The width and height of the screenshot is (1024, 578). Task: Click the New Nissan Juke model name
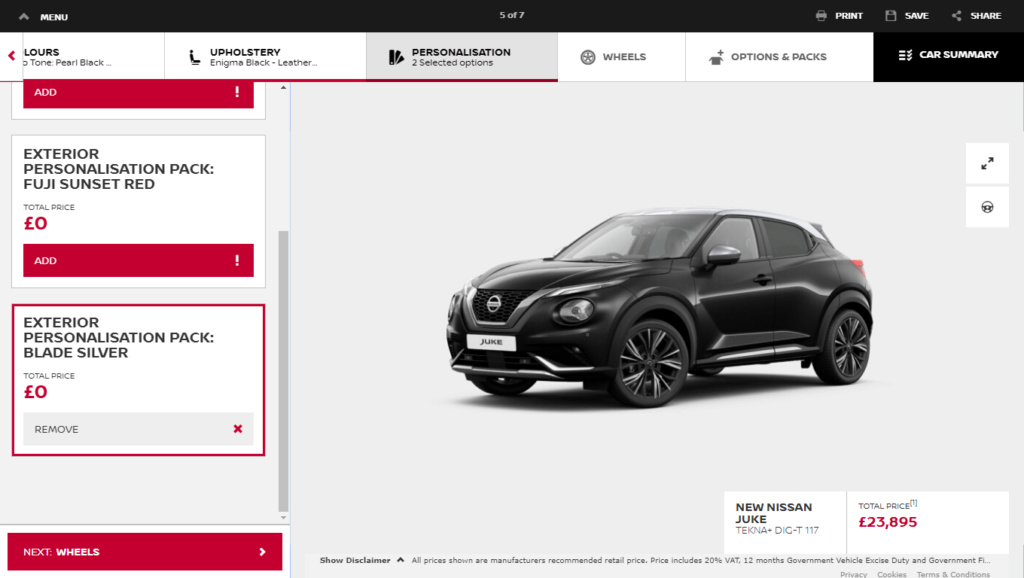coord(774,513)
